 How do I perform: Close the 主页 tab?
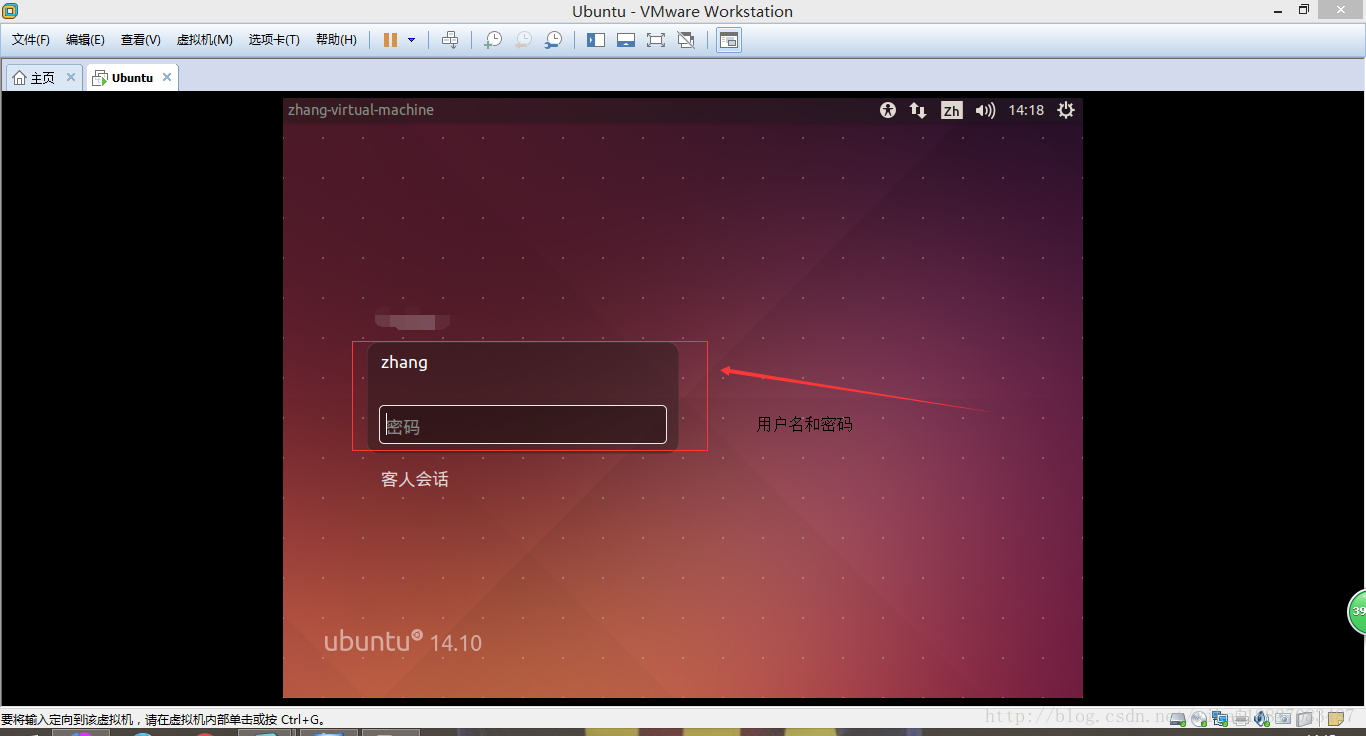71,77
